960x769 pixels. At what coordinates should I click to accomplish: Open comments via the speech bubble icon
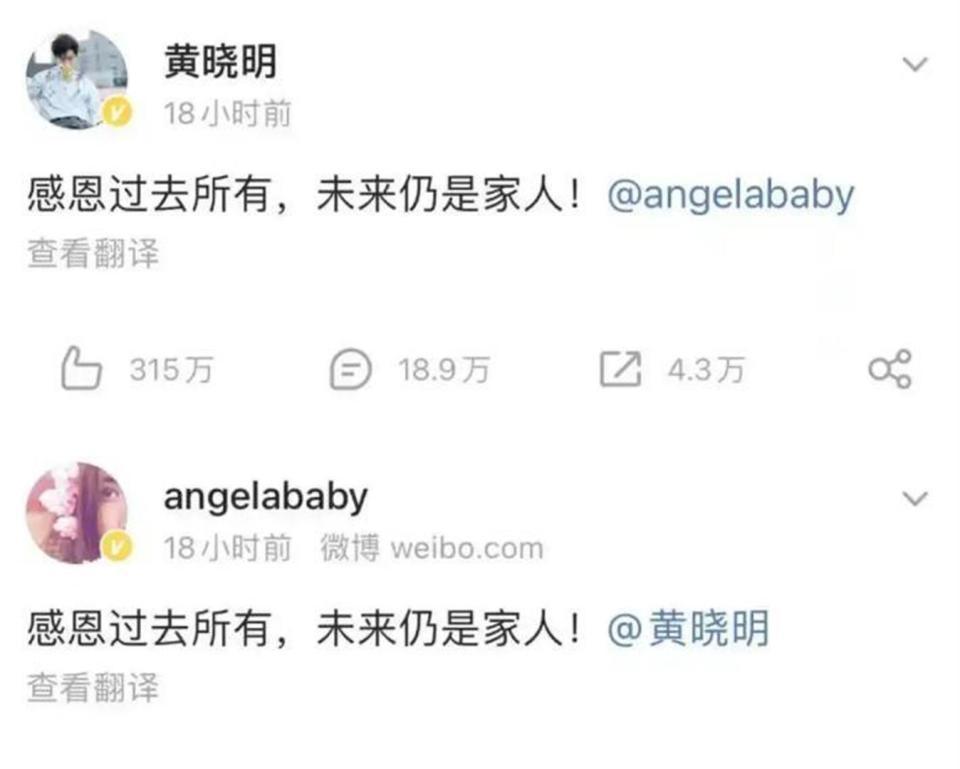pos(350,369)
